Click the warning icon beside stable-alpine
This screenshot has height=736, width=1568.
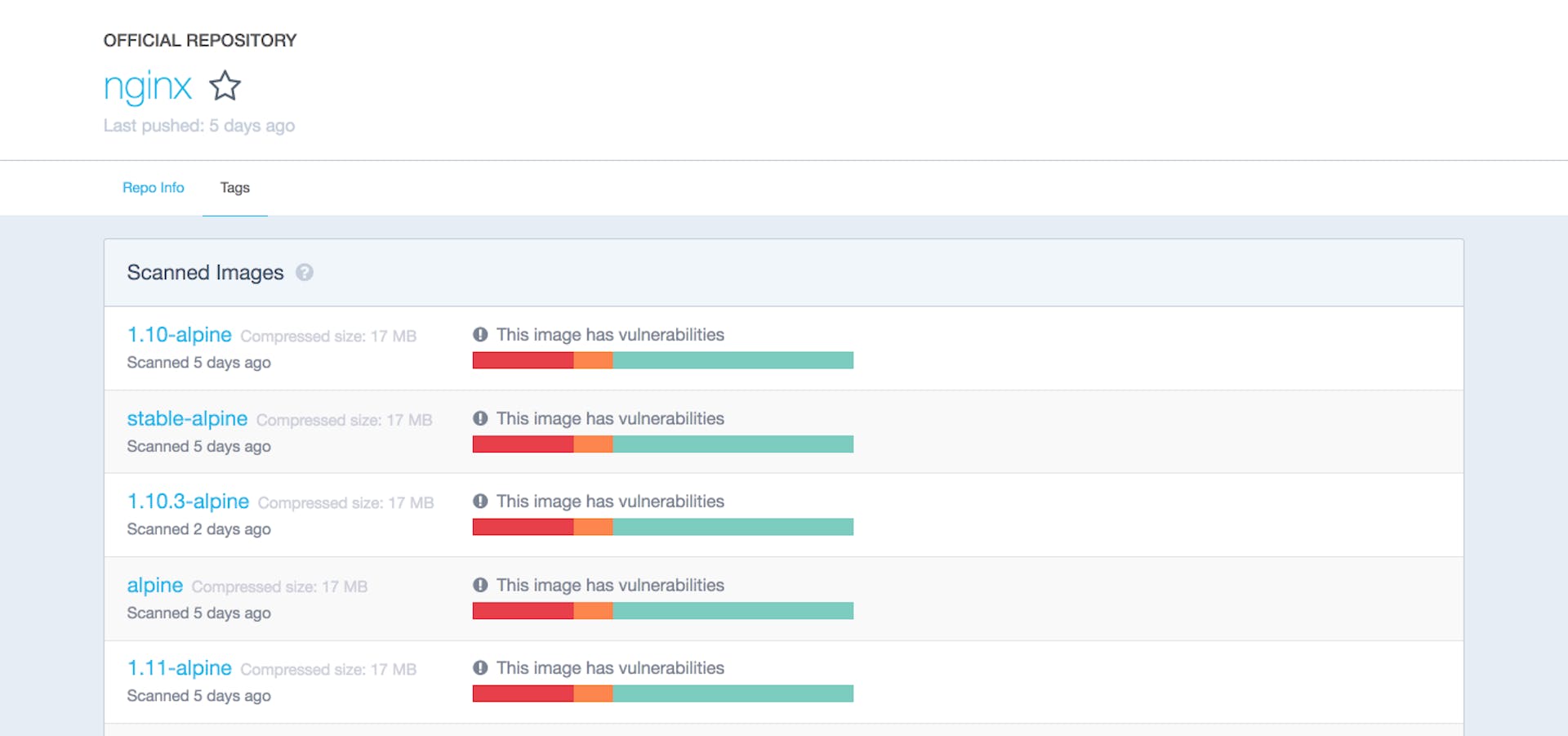[480, 418]
